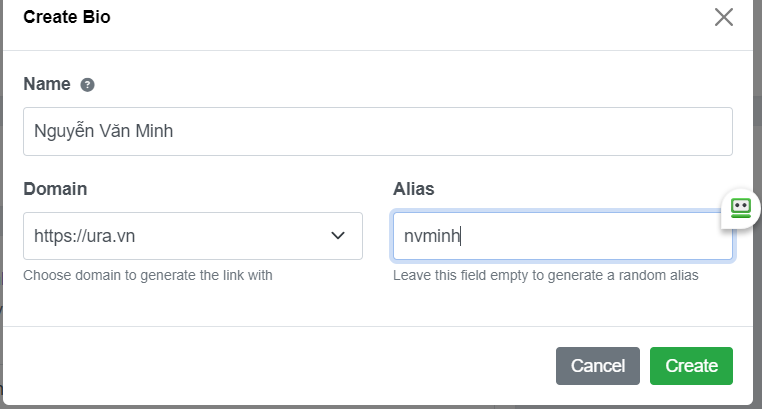Open the https://ura.vn domain selector
The height and width of the screenshot is (409, 762).
click(180, 236)
